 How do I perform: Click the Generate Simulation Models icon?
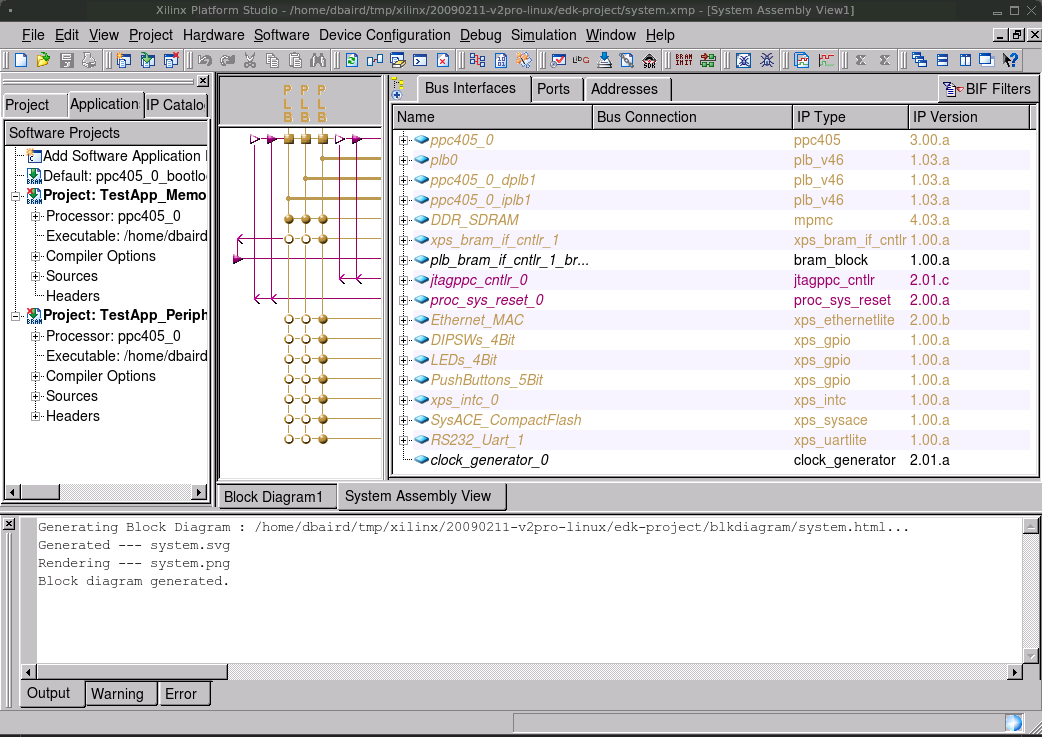point(802,60)
